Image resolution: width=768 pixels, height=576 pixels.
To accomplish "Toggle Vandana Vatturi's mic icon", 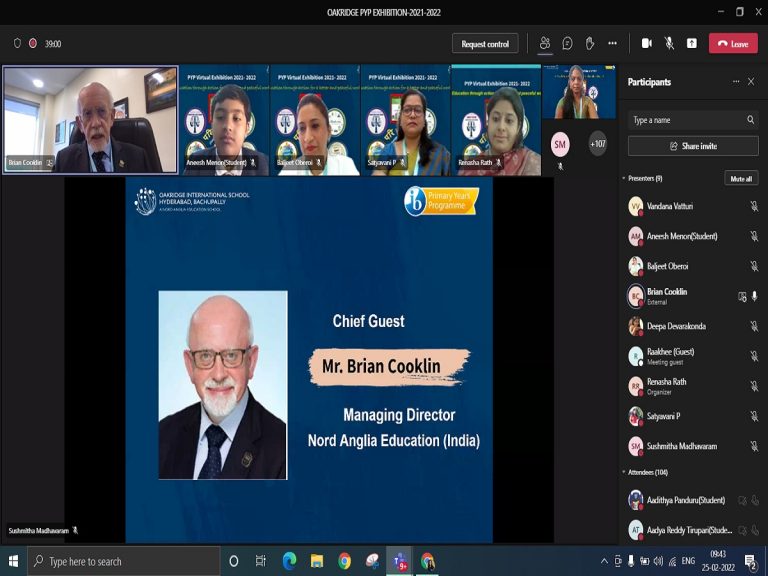I will [x=754, y=206].
